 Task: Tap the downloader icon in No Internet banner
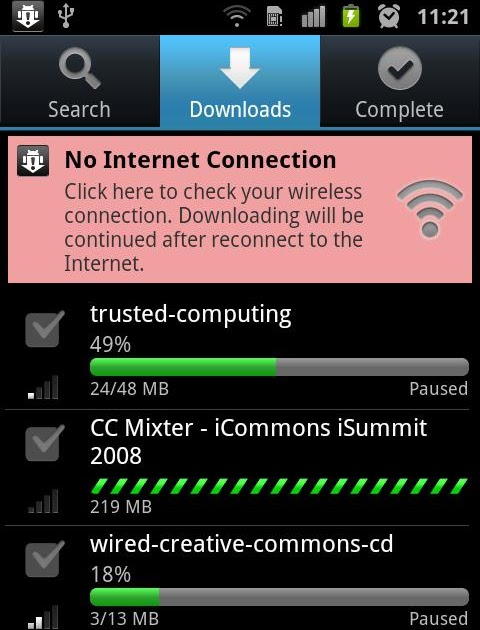coord(33,161)
